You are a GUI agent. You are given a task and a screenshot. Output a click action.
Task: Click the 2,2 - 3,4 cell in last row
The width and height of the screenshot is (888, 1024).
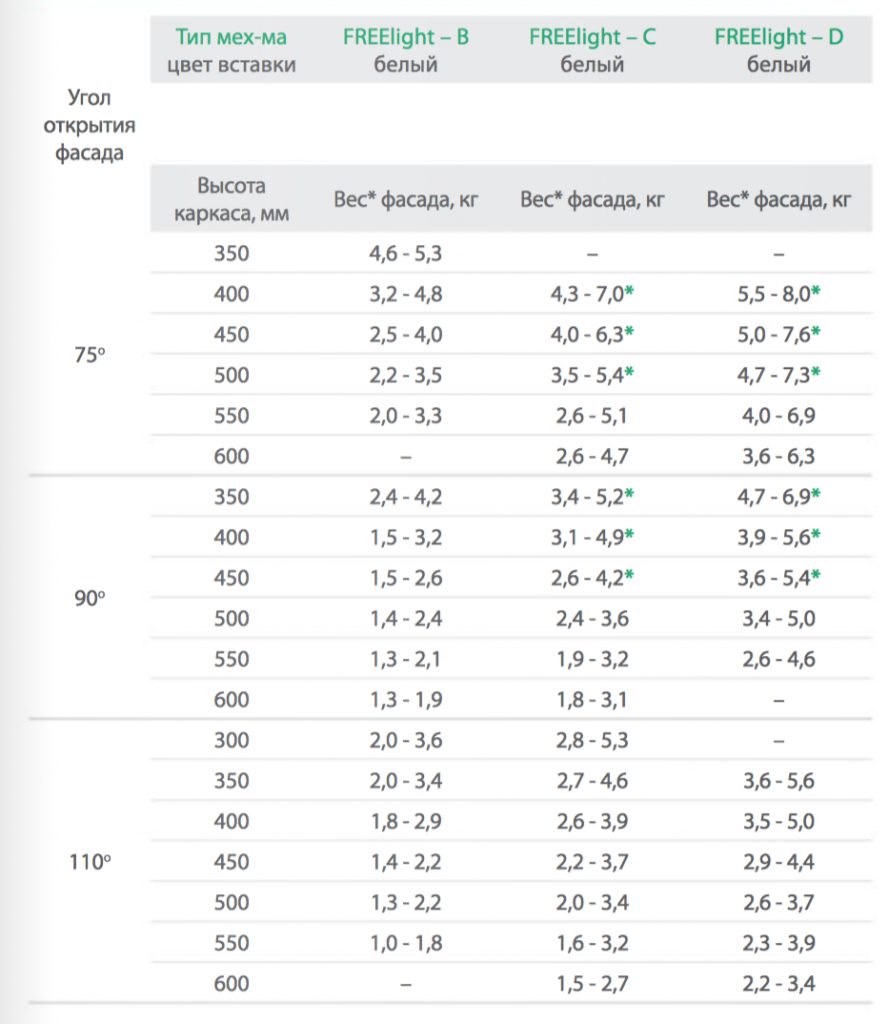tap(778, 984)
